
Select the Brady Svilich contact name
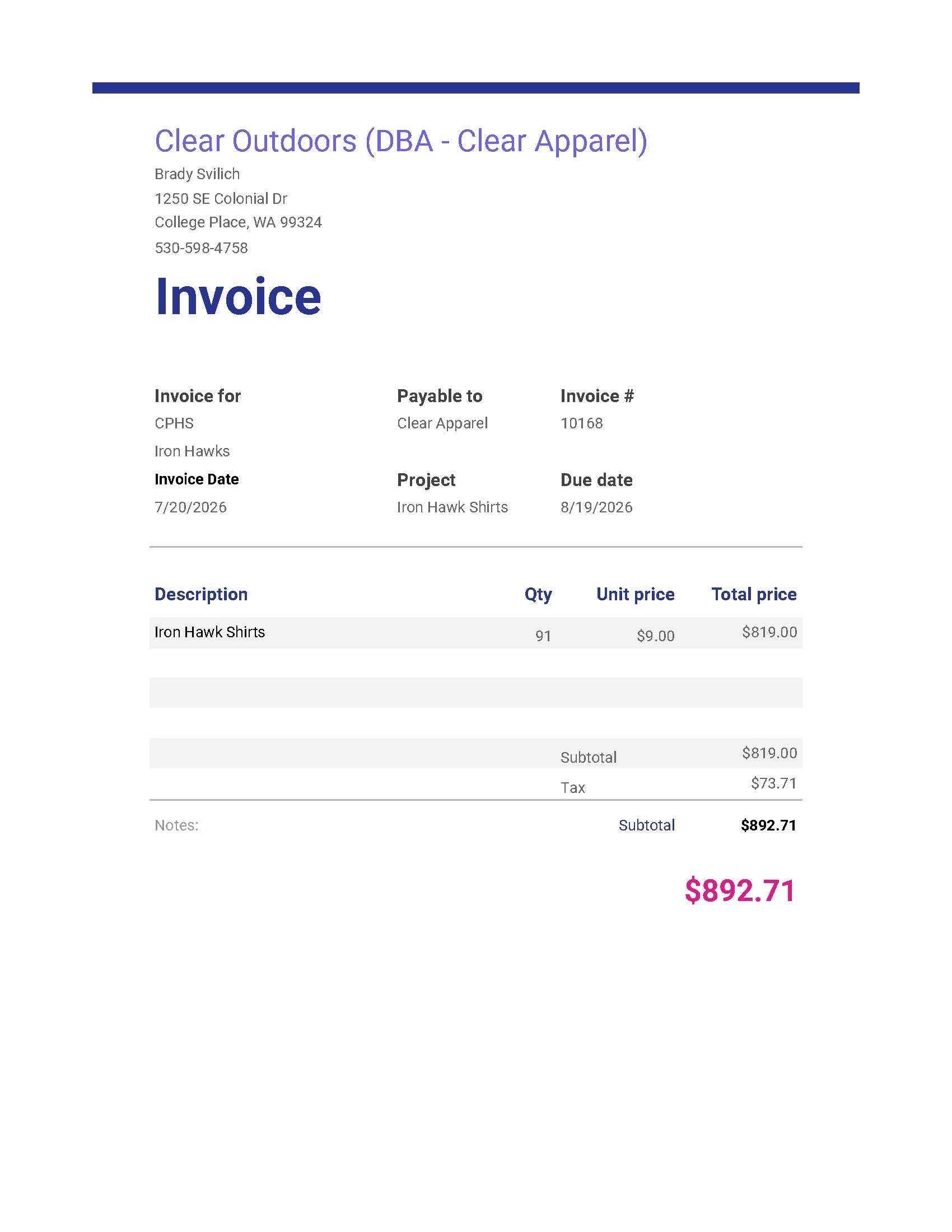(197, 174)
